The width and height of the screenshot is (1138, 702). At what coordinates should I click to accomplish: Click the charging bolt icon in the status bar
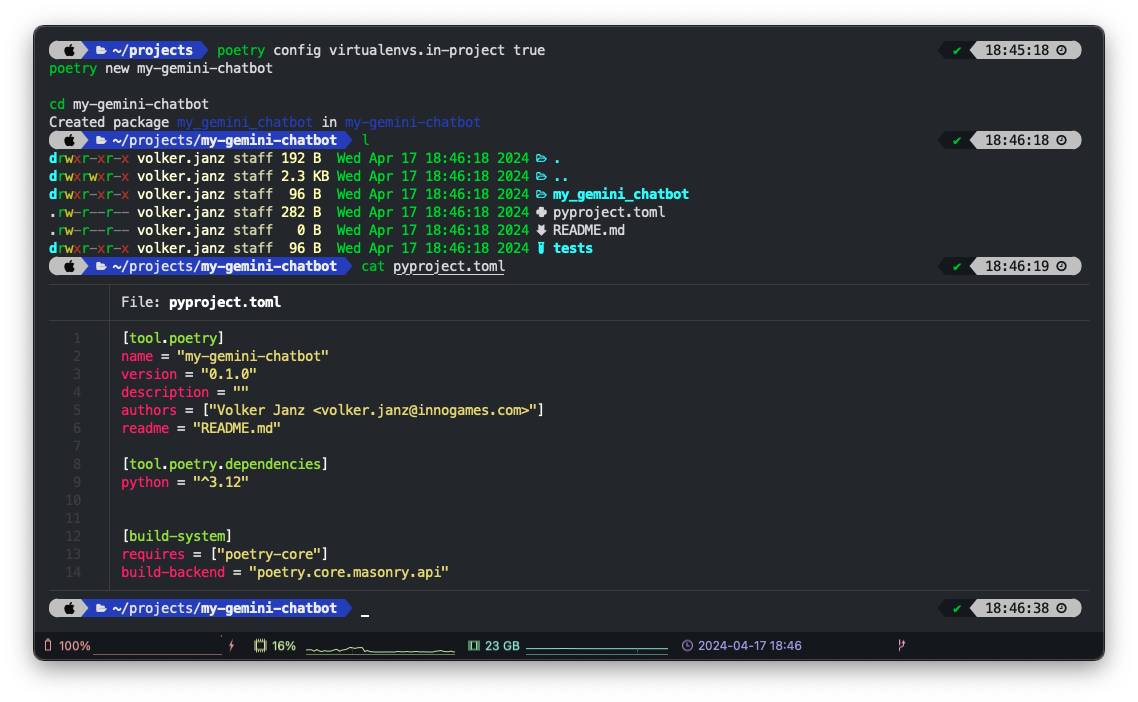pyautogui.click(x=231, y=646)
